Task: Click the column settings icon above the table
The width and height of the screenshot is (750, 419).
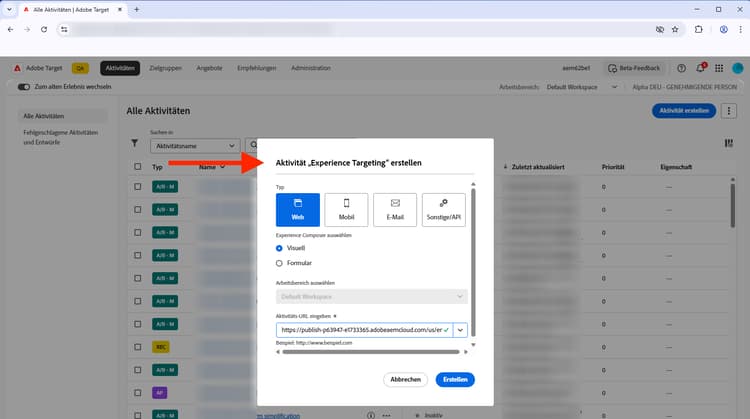Action: point(728,143)
